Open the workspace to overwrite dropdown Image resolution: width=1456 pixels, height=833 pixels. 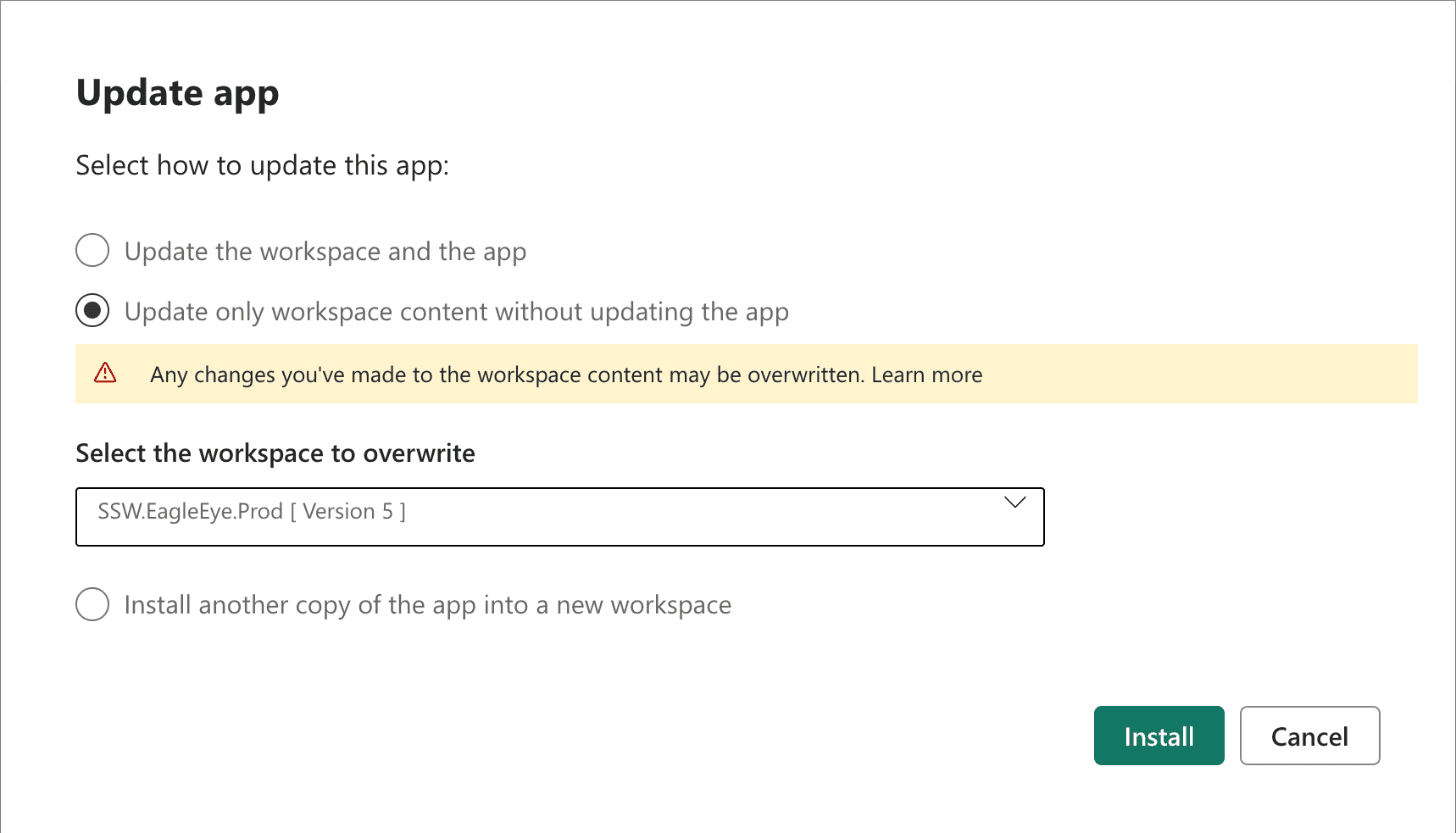point(560,517)
